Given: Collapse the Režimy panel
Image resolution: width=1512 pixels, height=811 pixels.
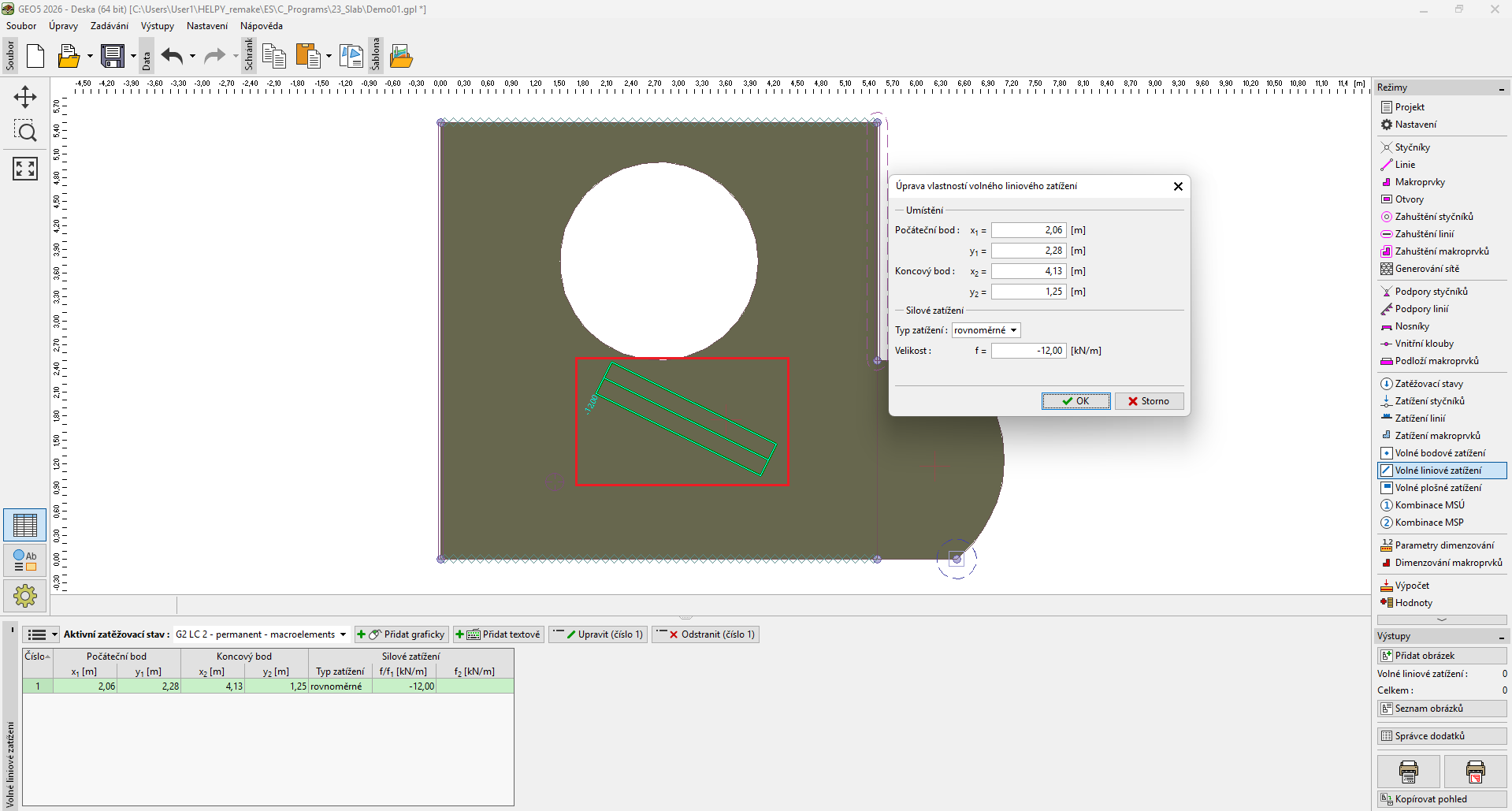Looking at the screenshot, I should (x=1501, y=88).
